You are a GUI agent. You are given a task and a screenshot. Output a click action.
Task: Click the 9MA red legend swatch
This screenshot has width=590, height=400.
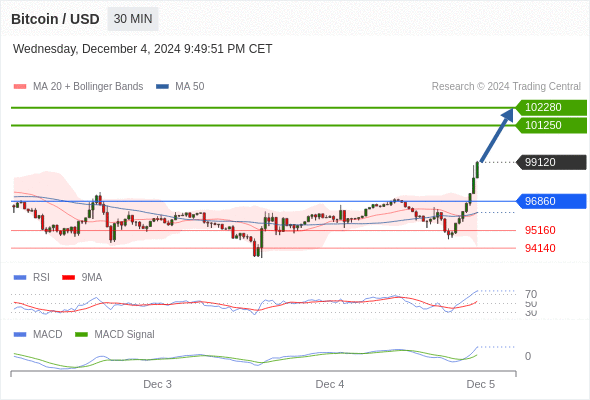68,278
